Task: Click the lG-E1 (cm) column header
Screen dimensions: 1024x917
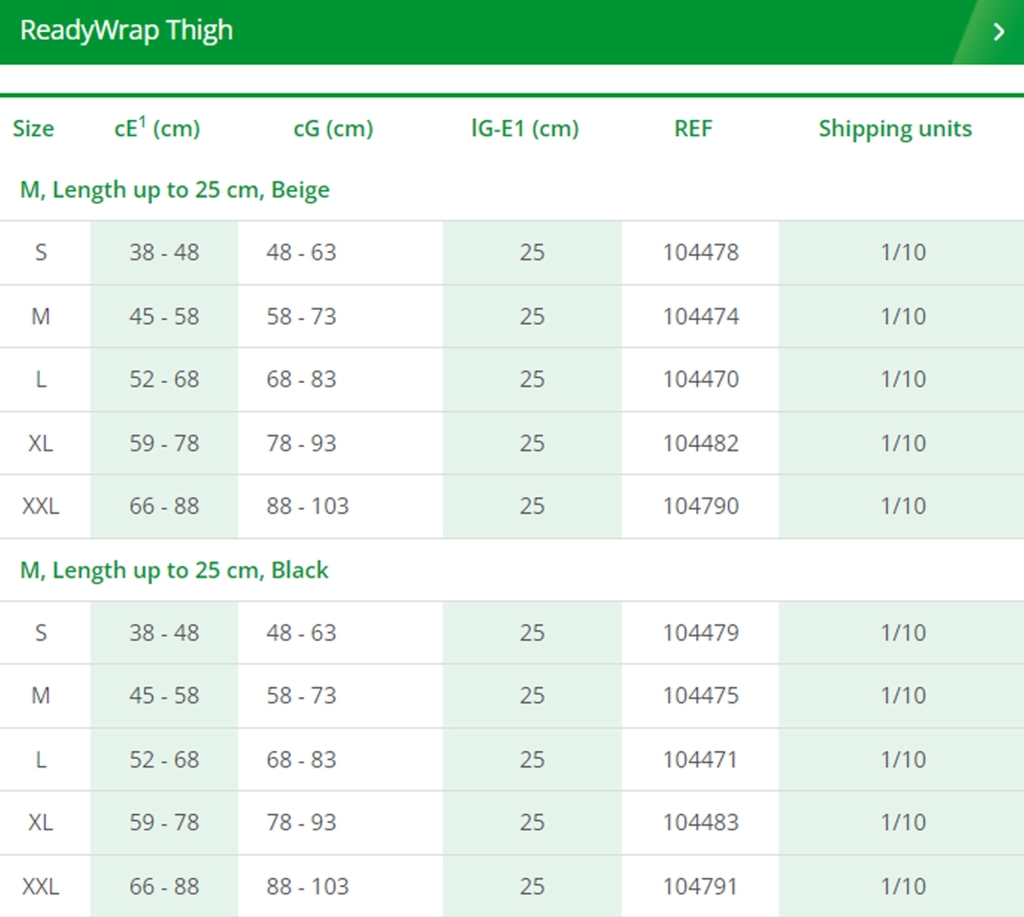Action: pyautogui.click(x=525, y=129)
